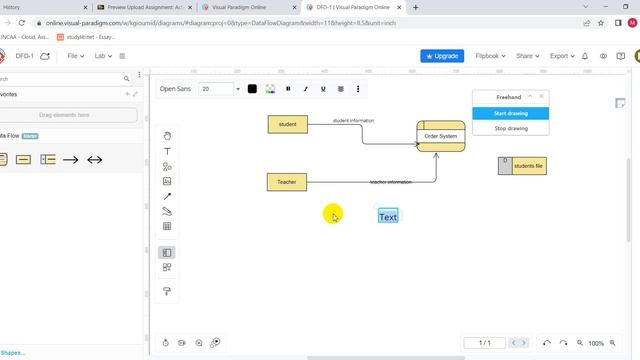Viewport: 640px width, 360px height.
Task: Select the students file data store
Action: (x=522, y=166)
